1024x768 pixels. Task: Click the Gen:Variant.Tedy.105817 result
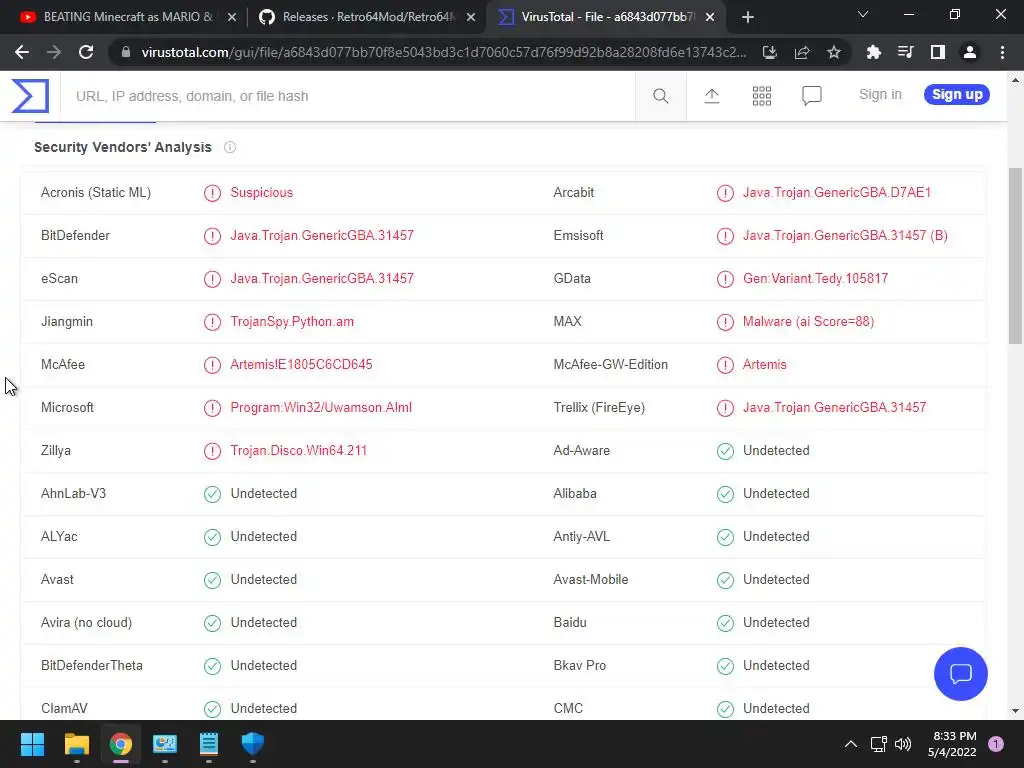coord(815,279)
